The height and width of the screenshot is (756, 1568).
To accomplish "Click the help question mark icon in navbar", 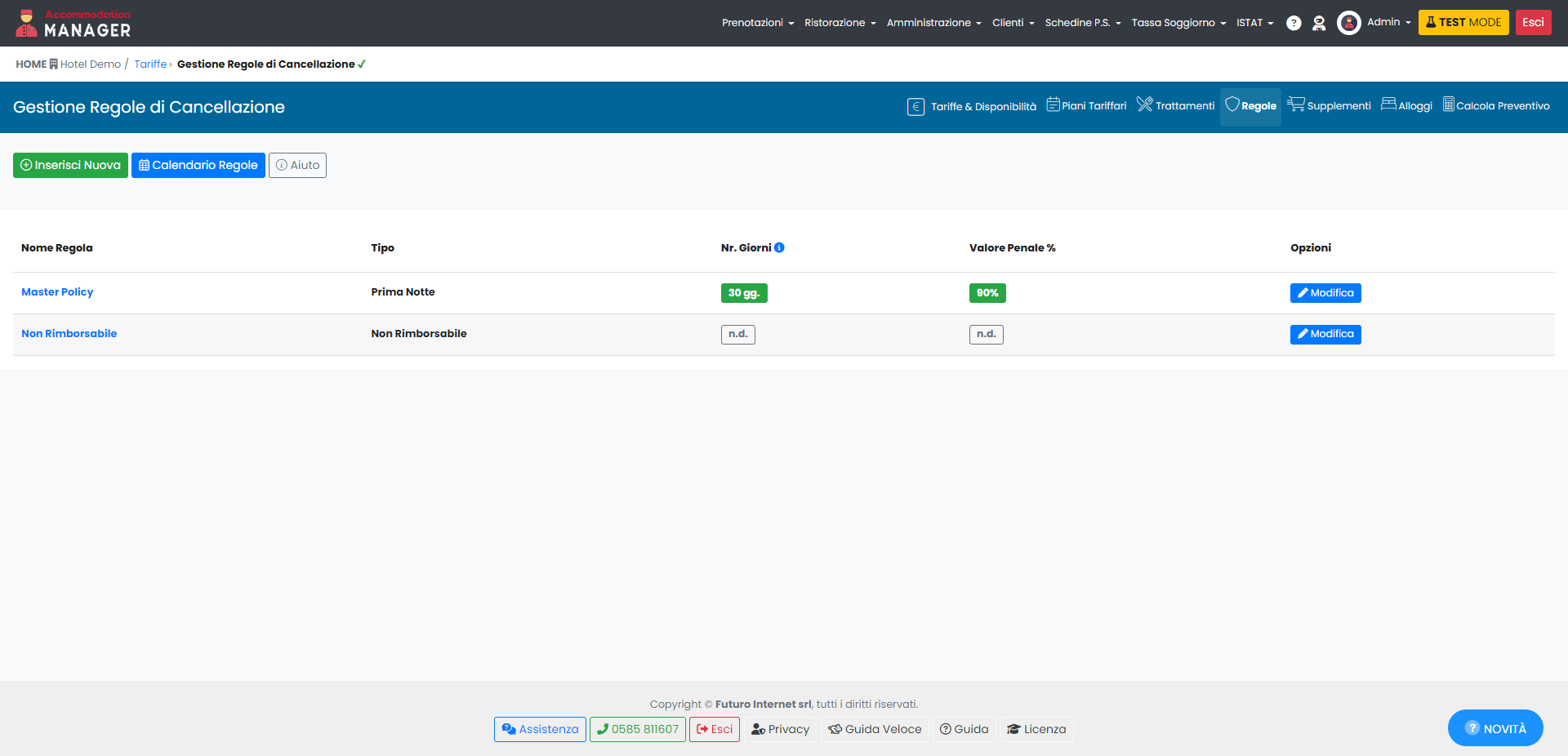I will 1294,23.
